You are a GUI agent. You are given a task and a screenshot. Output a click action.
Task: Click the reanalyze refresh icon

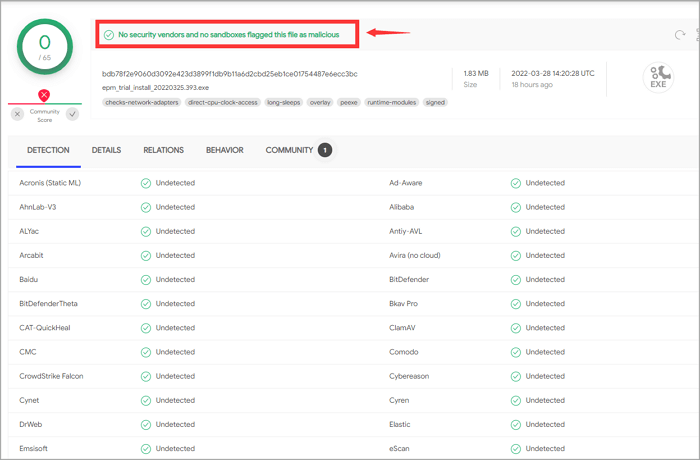(x=680, y=35)
